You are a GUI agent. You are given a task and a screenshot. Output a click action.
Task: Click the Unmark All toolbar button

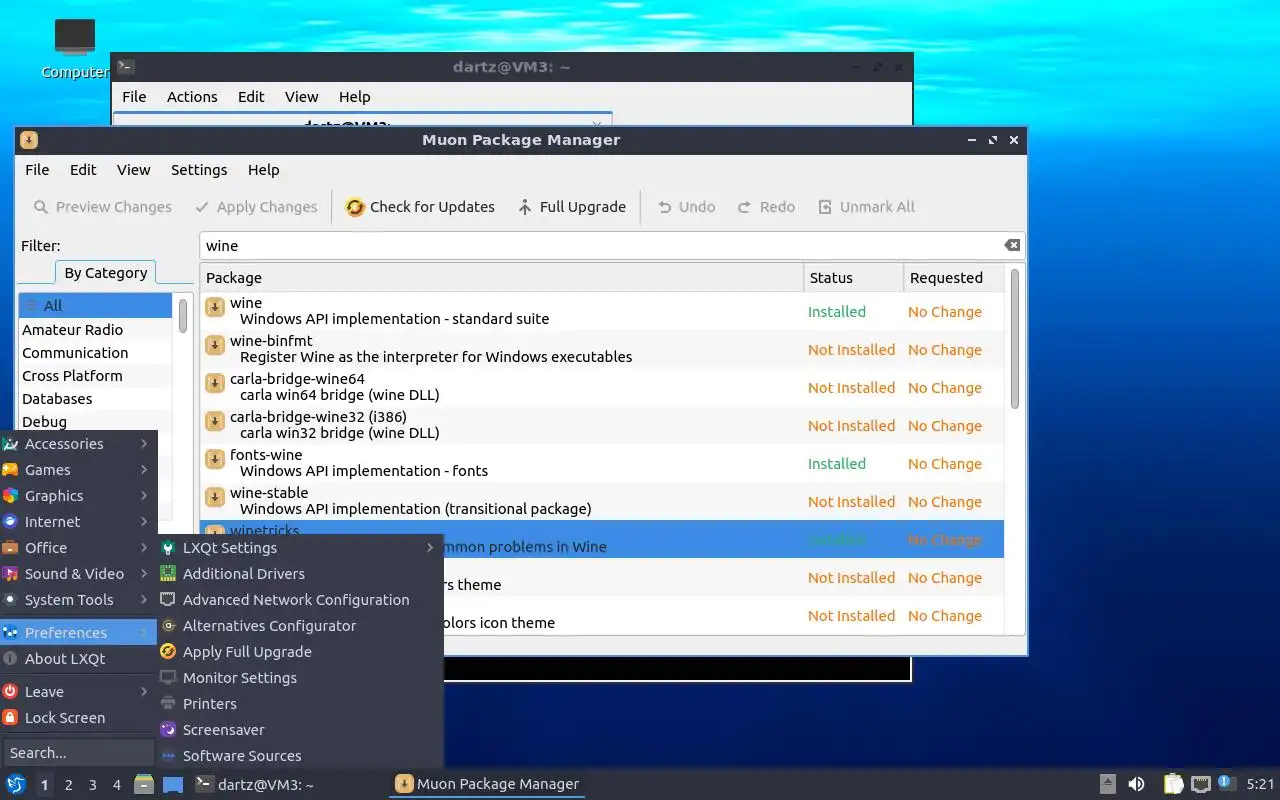point(866,207)
